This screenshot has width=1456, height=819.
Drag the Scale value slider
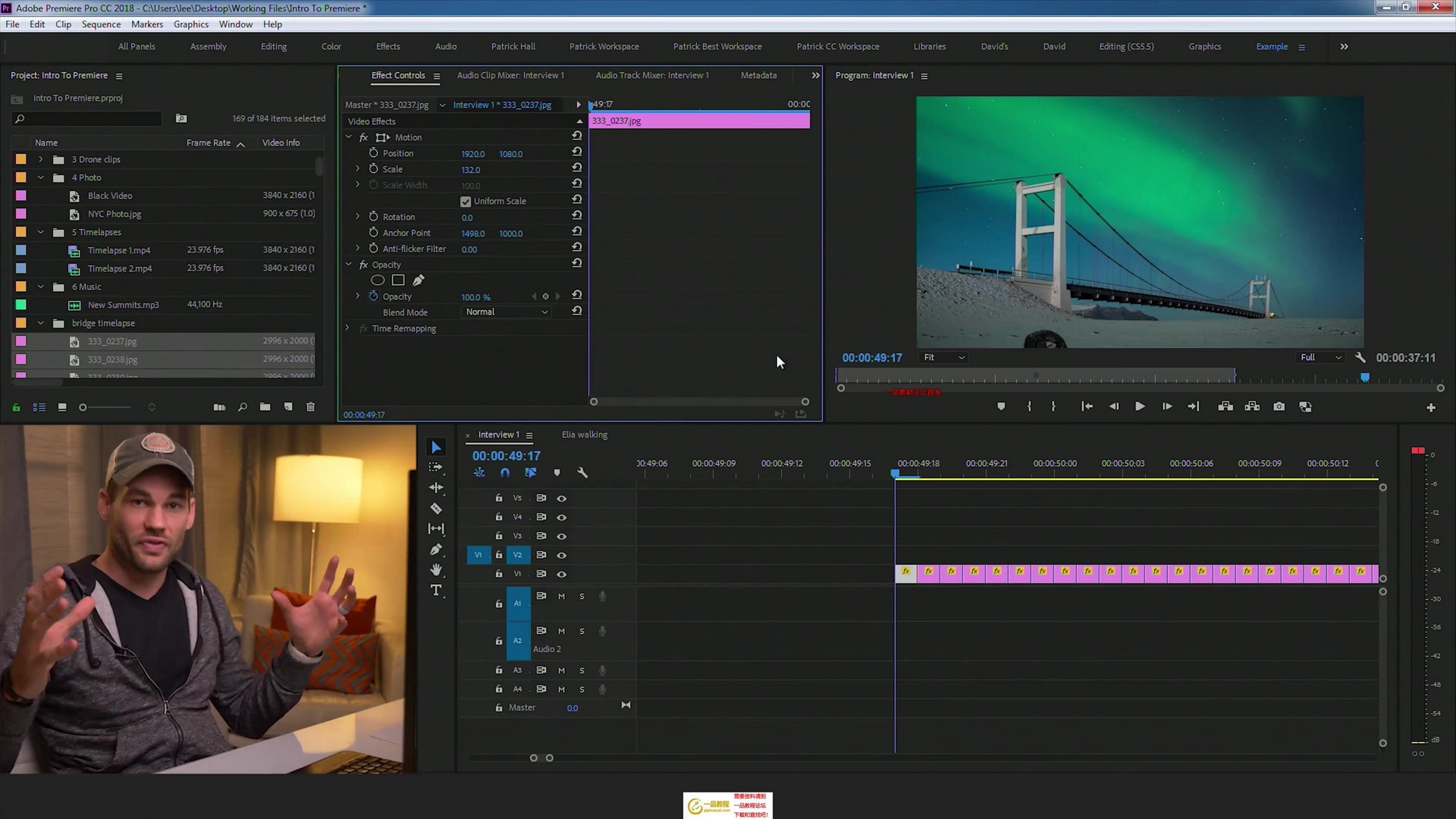[x=471, y=169]
